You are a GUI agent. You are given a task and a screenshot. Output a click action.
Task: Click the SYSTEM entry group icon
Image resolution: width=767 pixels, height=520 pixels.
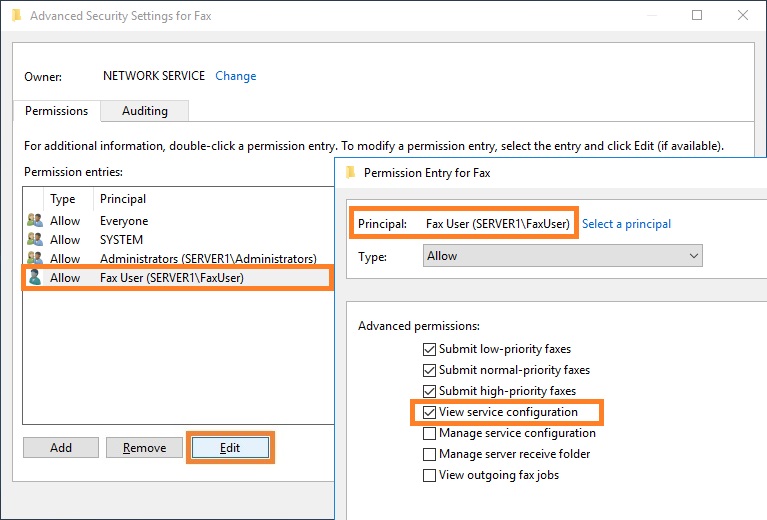click(x=35, y=239)
